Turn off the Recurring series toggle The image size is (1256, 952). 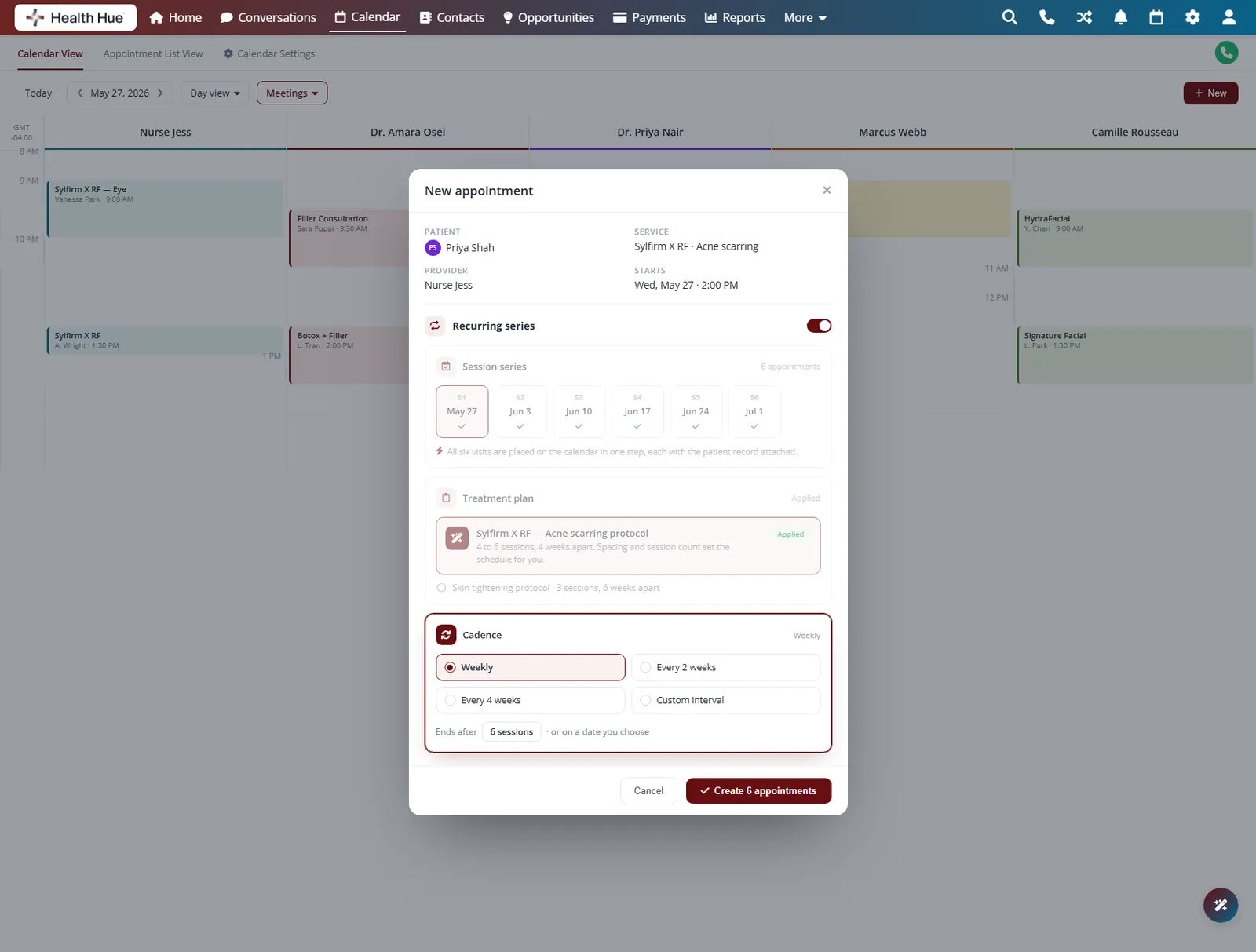819,325
